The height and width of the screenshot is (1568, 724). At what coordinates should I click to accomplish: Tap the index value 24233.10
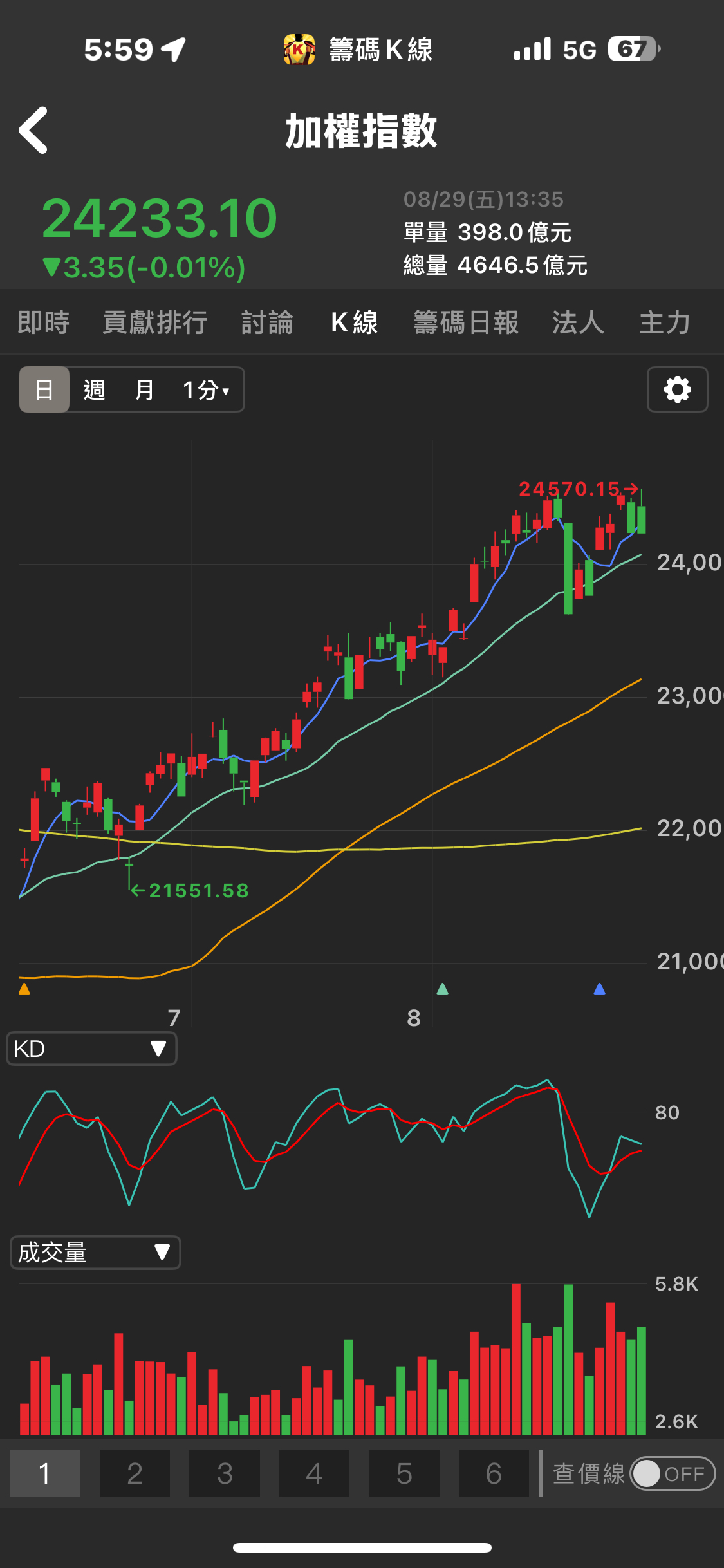coord(160,218)
